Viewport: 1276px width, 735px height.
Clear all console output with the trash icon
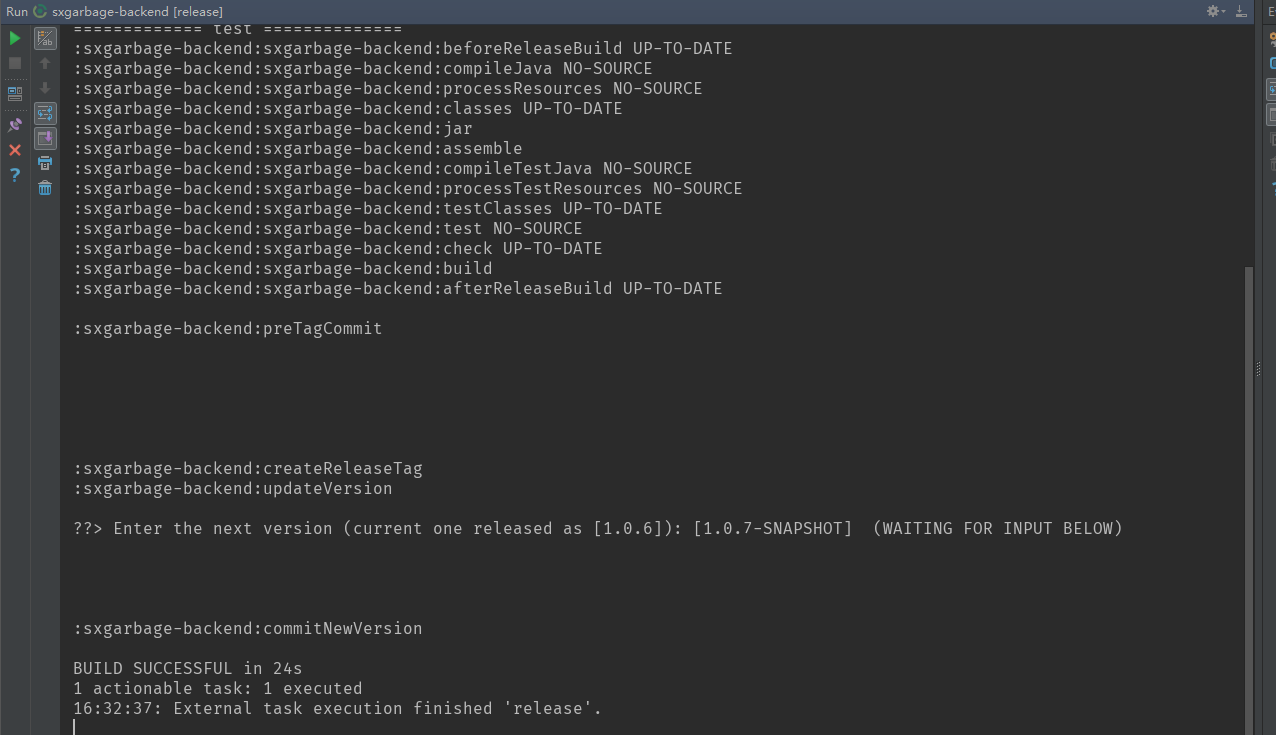click(x=45, y=189)
